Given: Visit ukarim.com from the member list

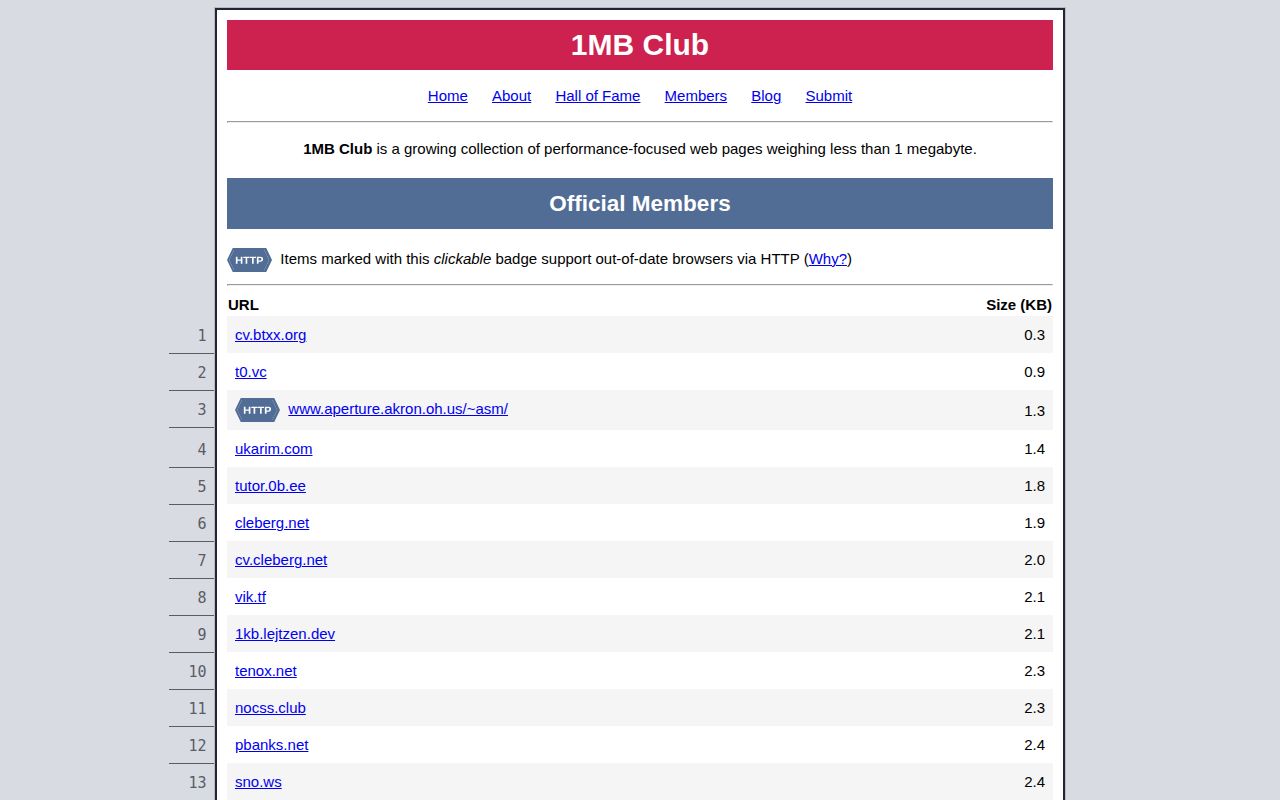Looking at the screenshot, I should click(273, 449).
